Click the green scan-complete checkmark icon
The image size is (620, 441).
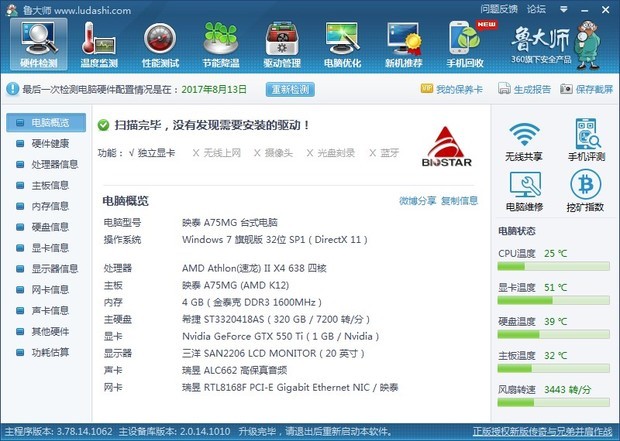[x=103, y=125]
